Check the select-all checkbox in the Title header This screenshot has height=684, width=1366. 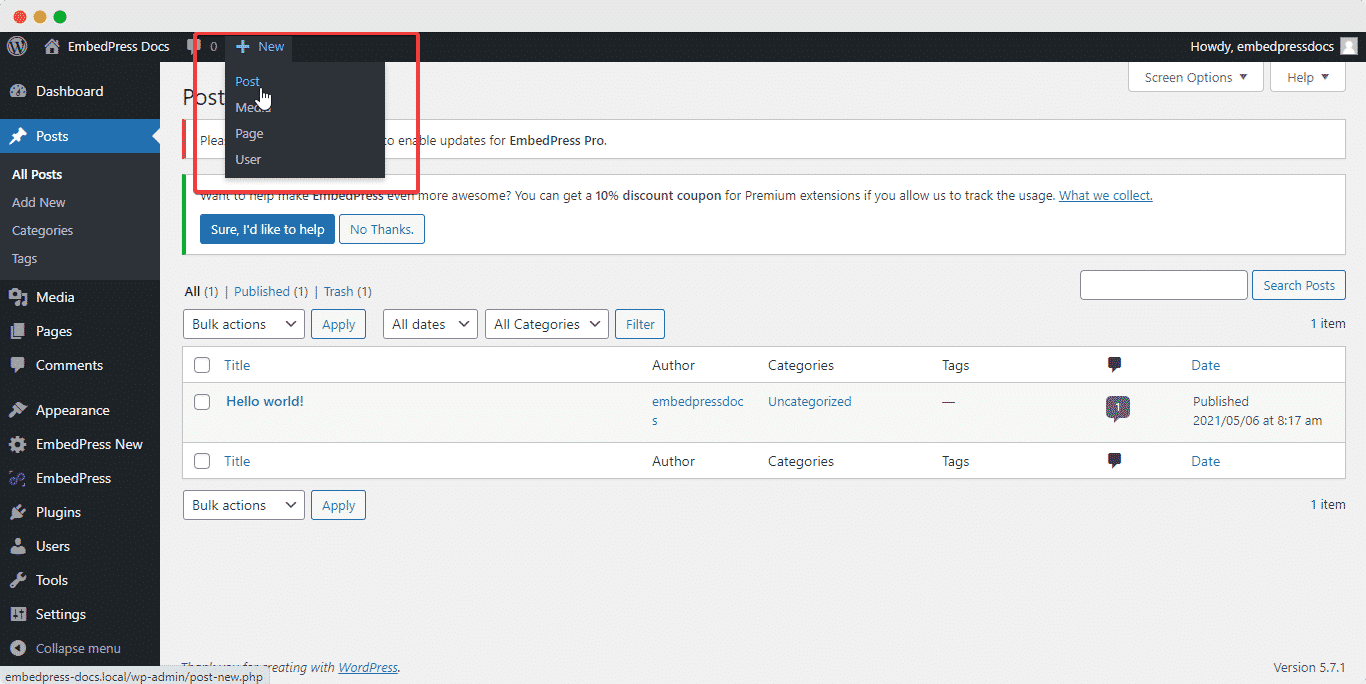pos(202,364)
